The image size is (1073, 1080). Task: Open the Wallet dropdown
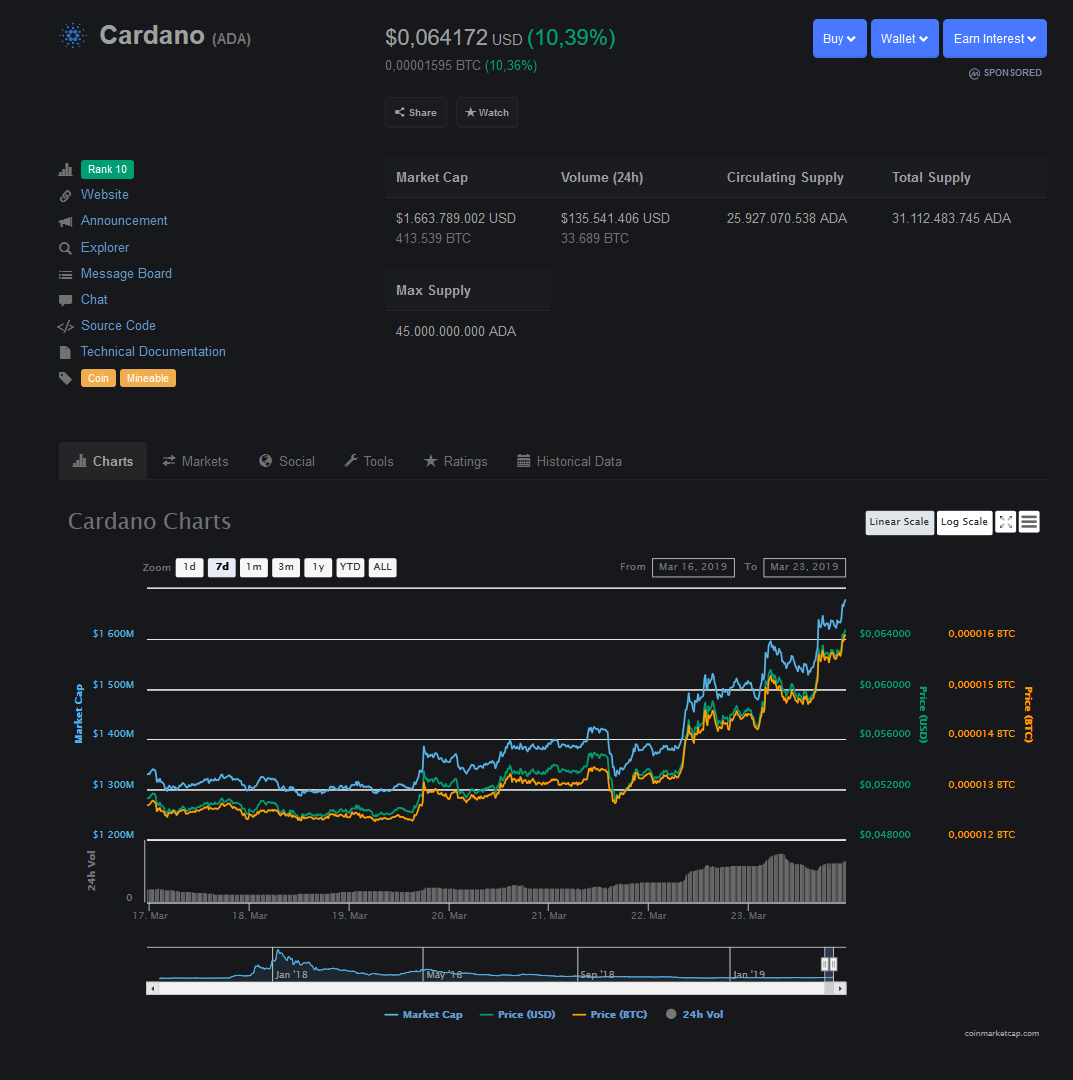(904, 39)
